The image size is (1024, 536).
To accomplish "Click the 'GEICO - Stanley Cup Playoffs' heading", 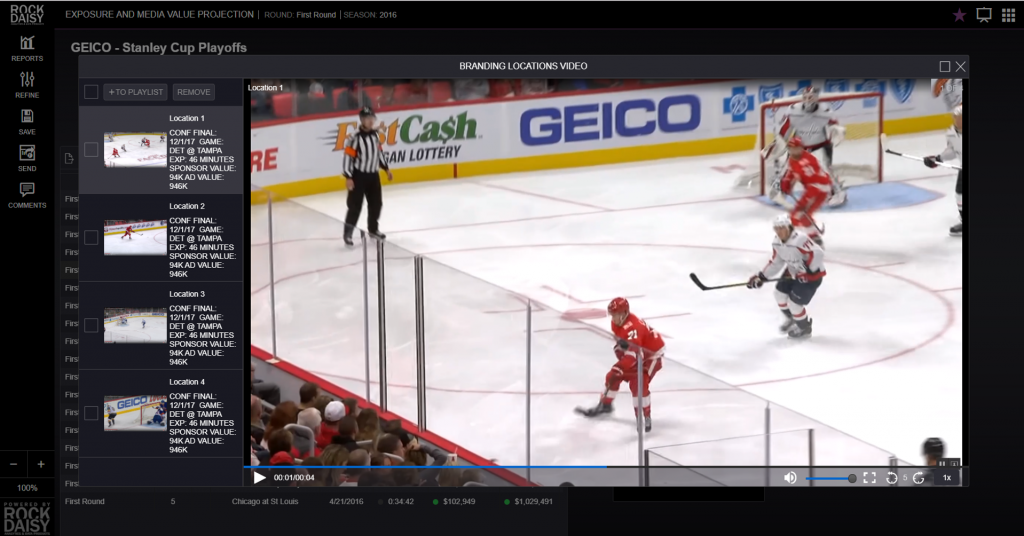I will [159, 48].
